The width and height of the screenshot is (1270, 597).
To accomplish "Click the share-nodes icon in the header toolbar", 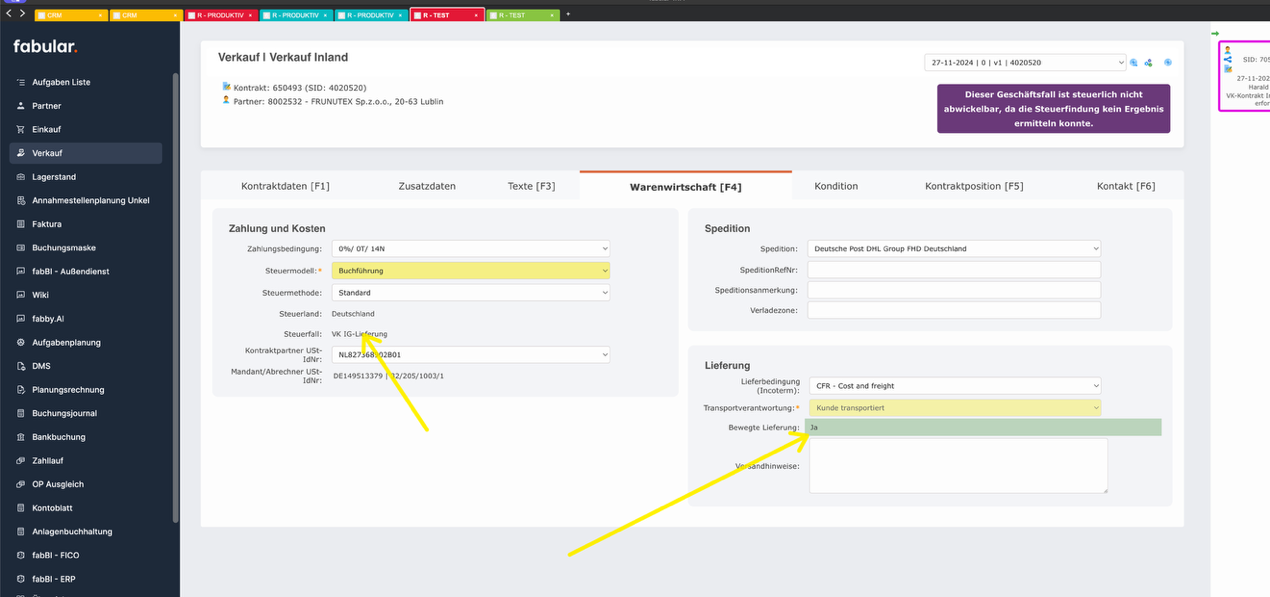I will 1147,63.
